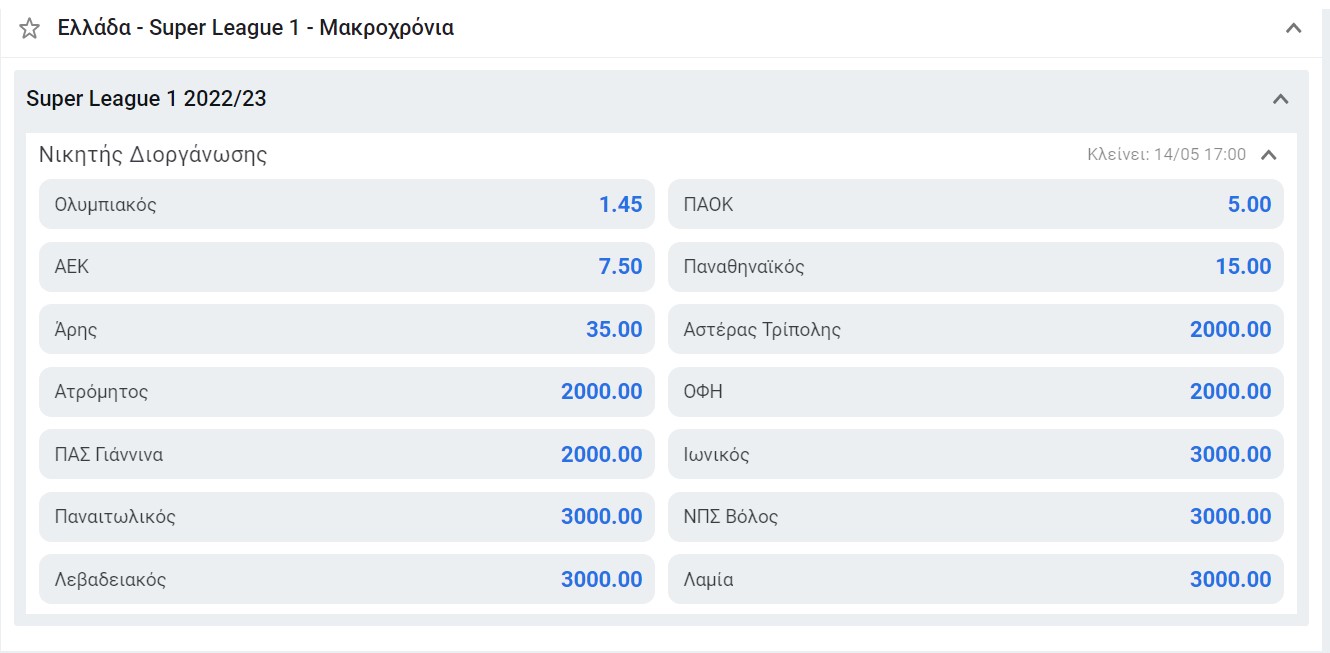Viewport: 1330px width, 653px height.
Task: Select Λεβαδειακός at 3000.00
Action: tap(347, 580)
